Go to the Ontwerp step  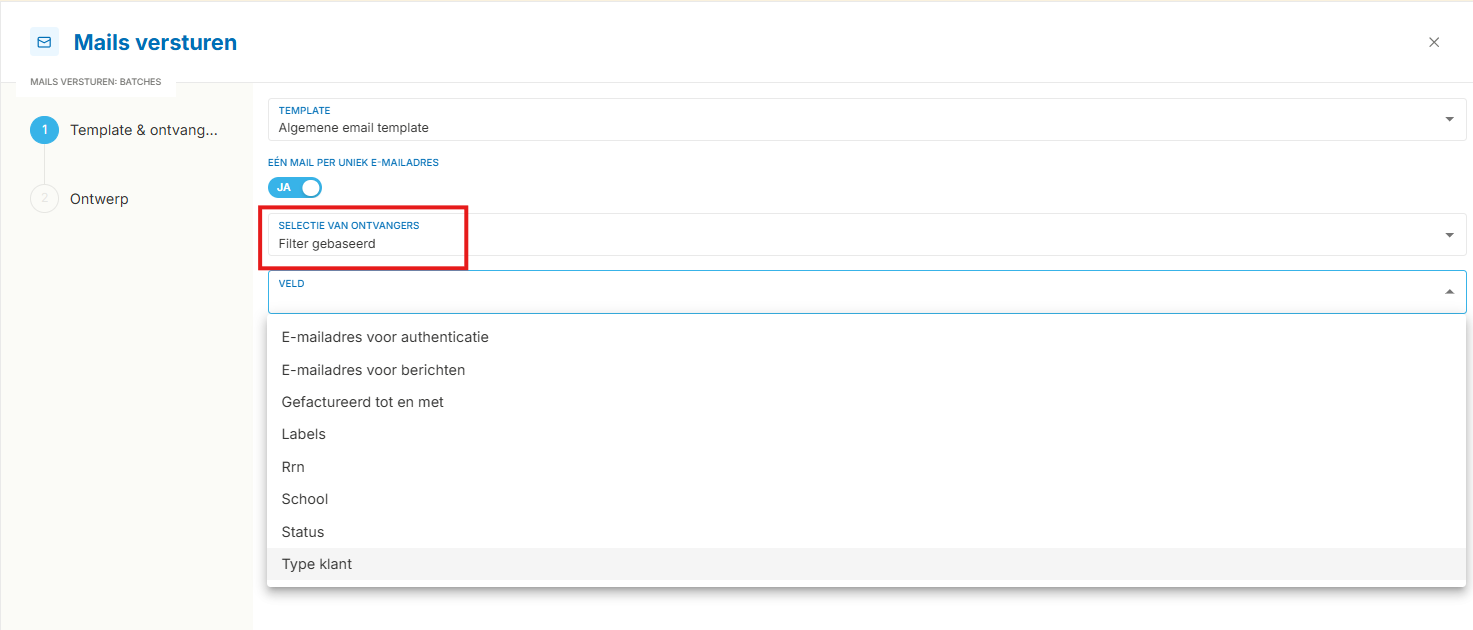coord(99,199)
